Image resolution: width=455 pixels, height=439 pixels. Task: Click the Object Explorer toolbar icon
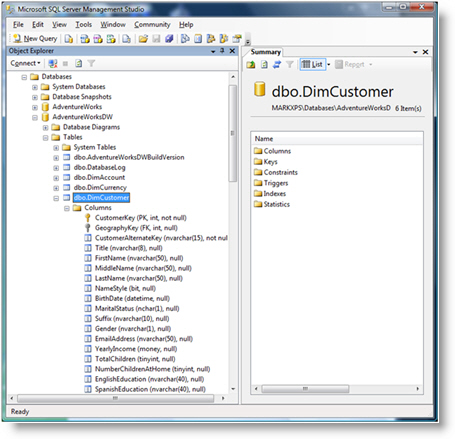point(211,39)
